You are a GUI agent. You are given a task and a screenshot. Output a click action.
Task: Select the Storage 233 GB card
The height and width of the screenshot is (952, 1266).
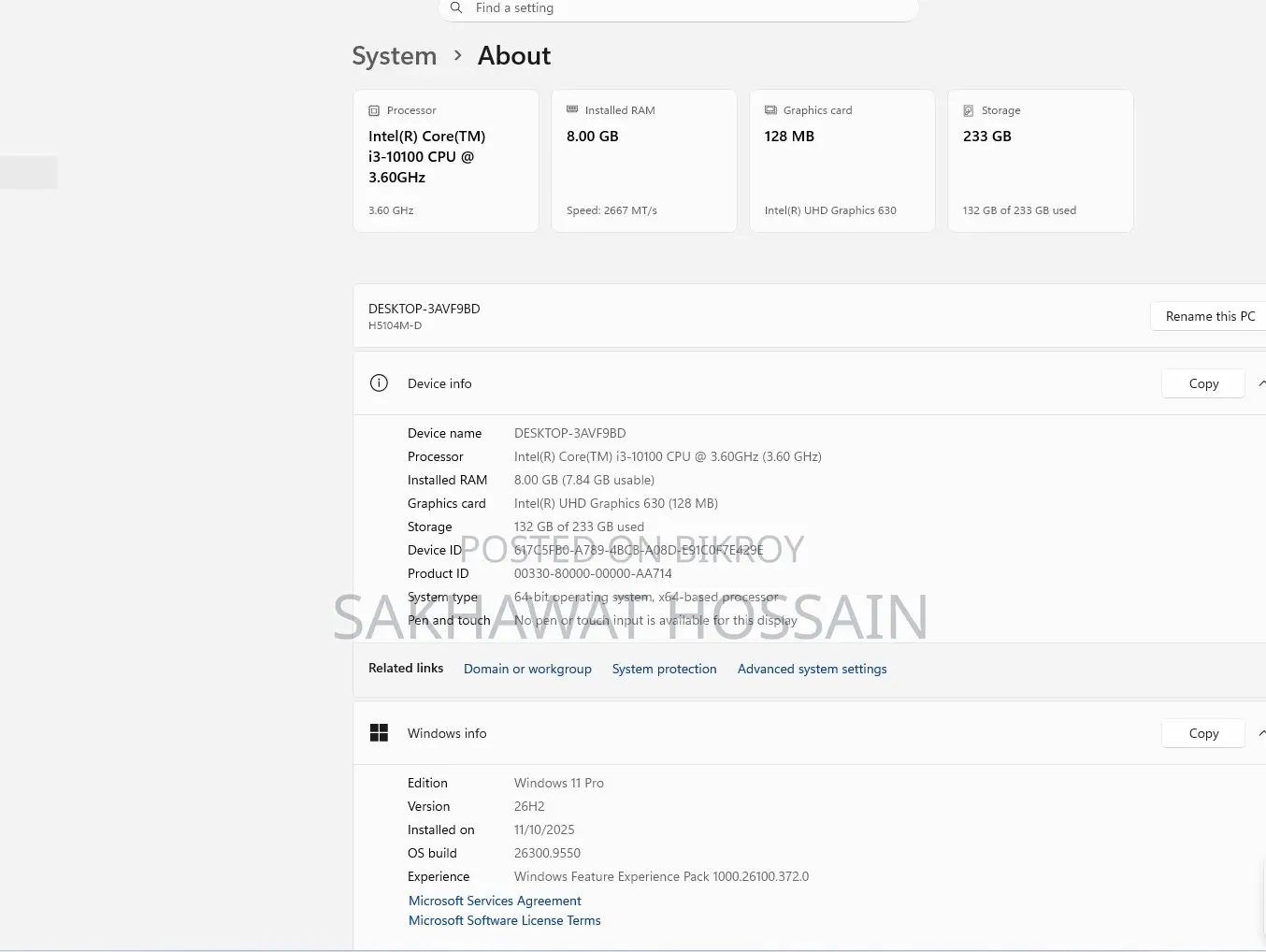coord(1041,161)
